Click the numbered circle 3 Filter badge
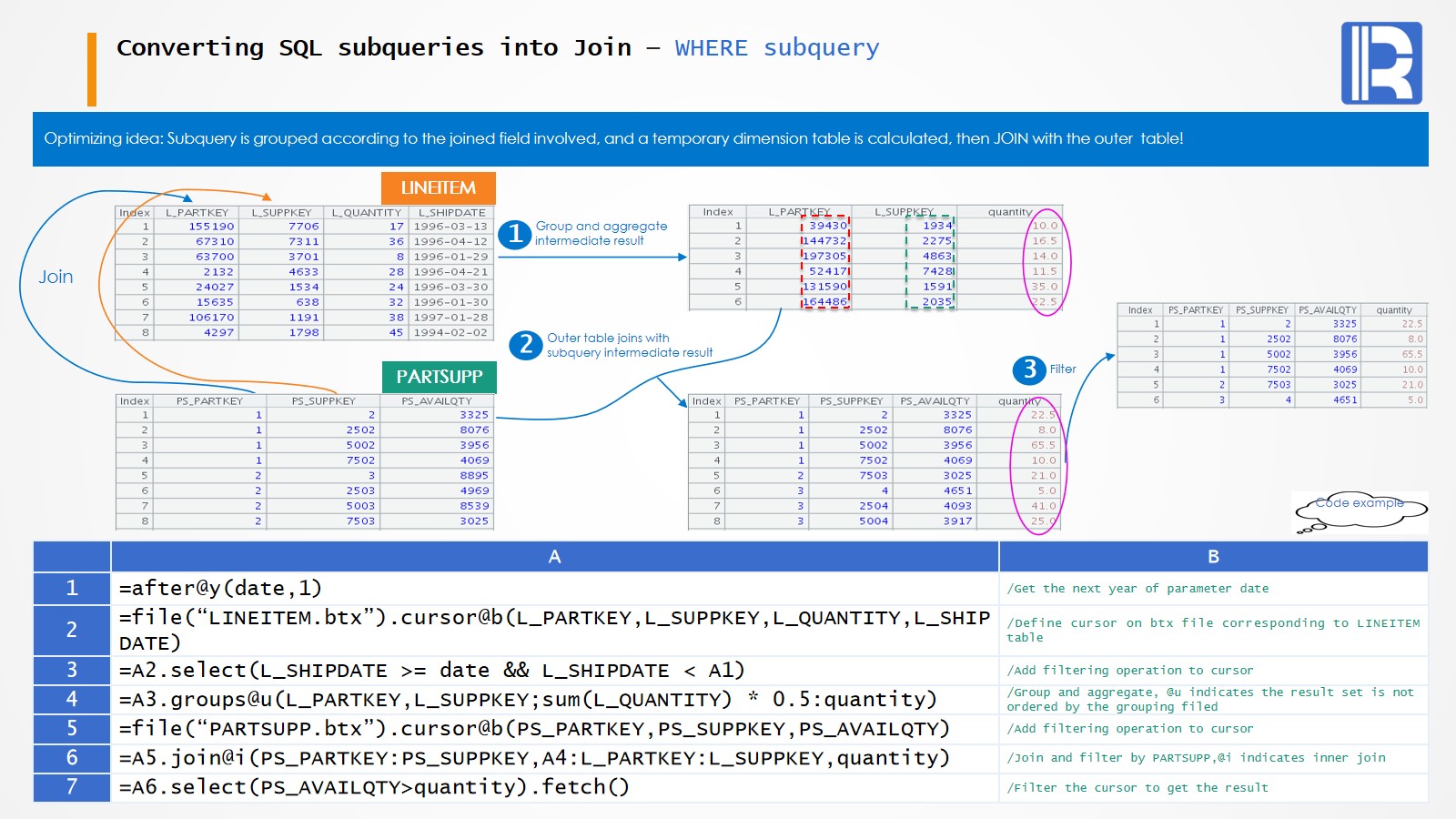This screenshot has width=1456, height=819. (1029, 369)
